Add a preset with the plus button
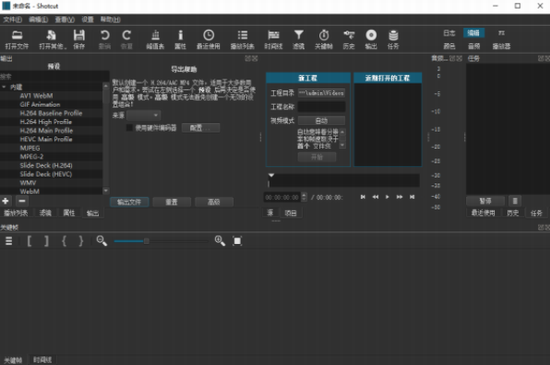The width and height of the screenshot is (550, 365). [x=6, y=201]
